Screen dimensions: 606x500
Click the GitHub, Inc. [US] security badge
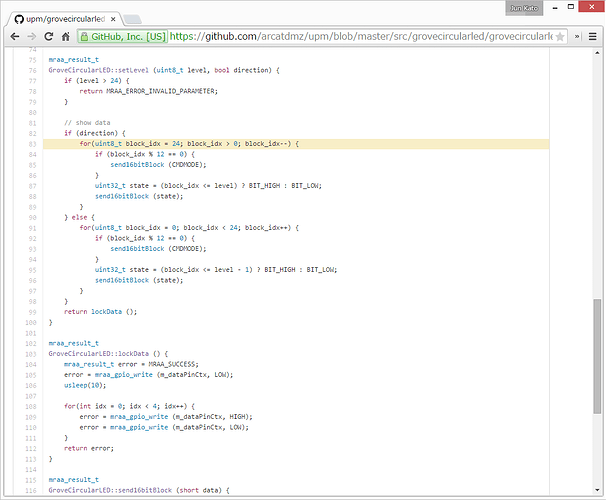click(x=123, y=36)
